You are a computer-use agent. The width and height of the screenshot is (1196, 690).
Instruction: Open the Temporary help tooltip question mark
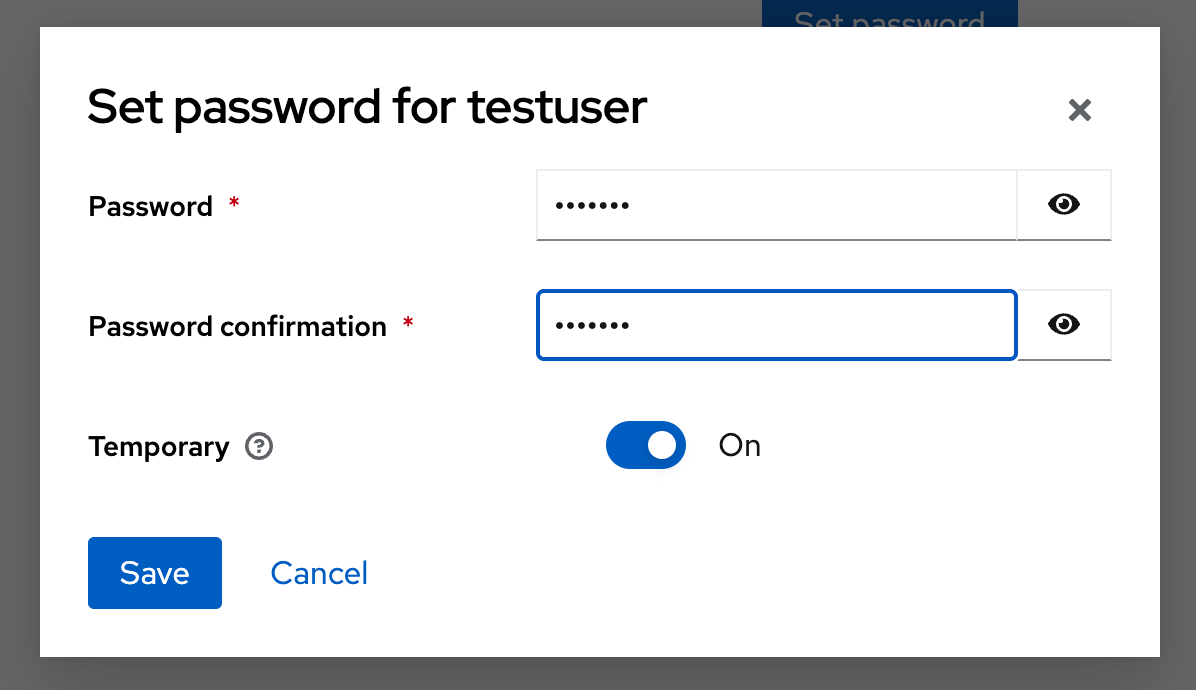coord(259,446)
